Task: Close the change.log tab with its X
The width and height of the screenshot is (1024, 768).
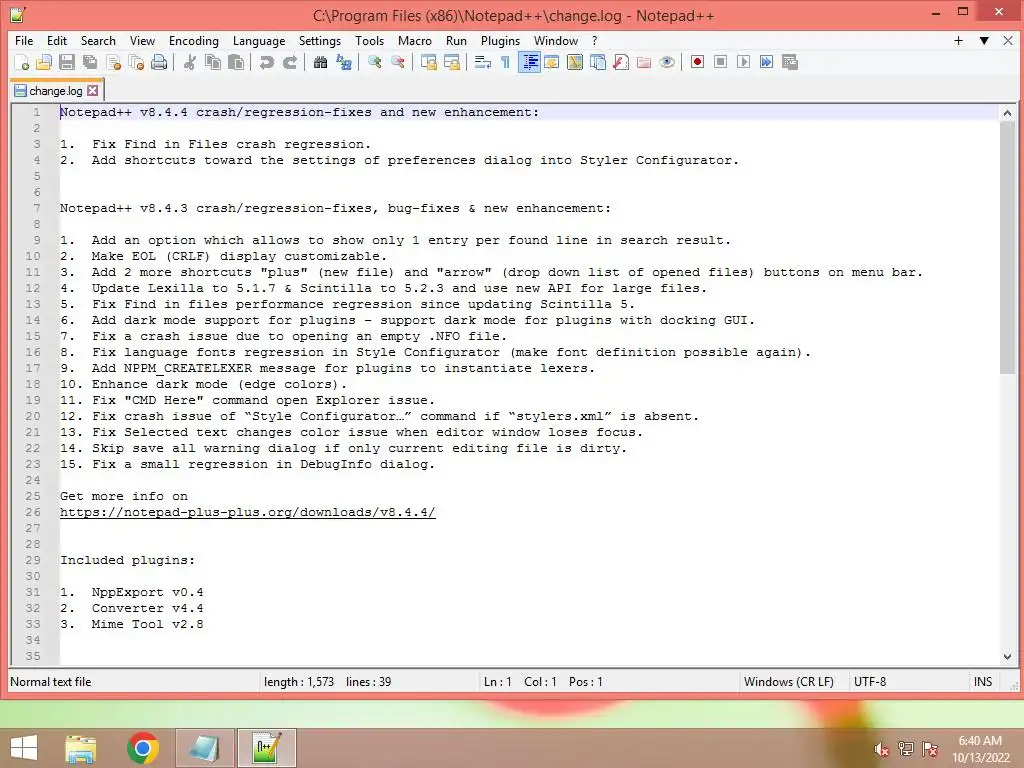Action: click(x=93, y=91)
